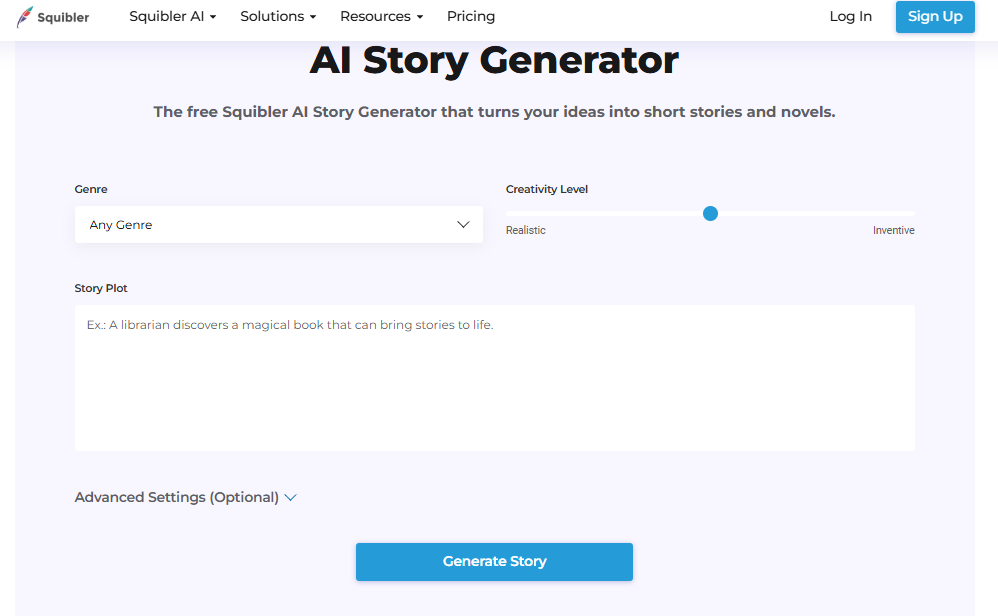This screenshot has width=998, height=616.
Task: Open the Genre dropdown chevron
Action: 463,224
